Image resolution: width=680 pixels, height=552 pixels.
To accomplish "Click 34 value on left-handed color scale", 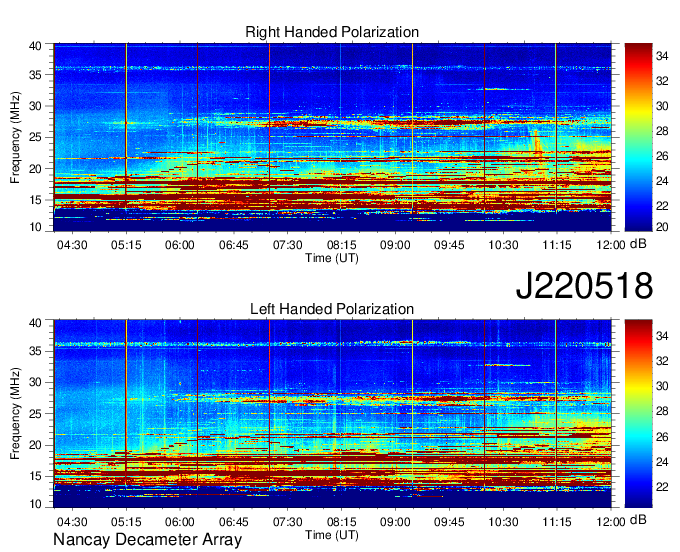I will click(662, 336).
